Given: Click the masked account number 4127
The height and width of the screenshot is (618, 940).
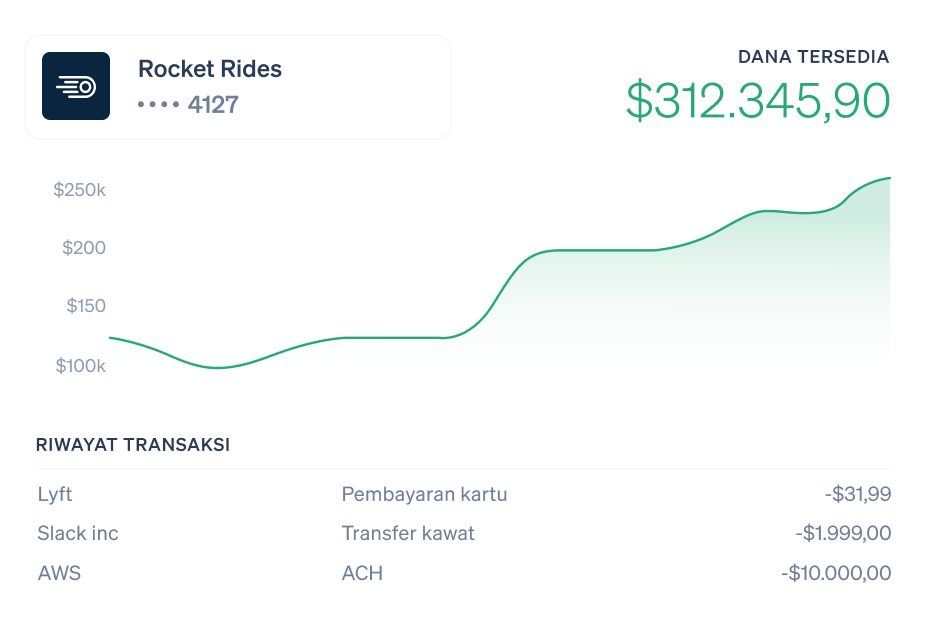Looking at the screenshot, I should [x=188, y=104].
